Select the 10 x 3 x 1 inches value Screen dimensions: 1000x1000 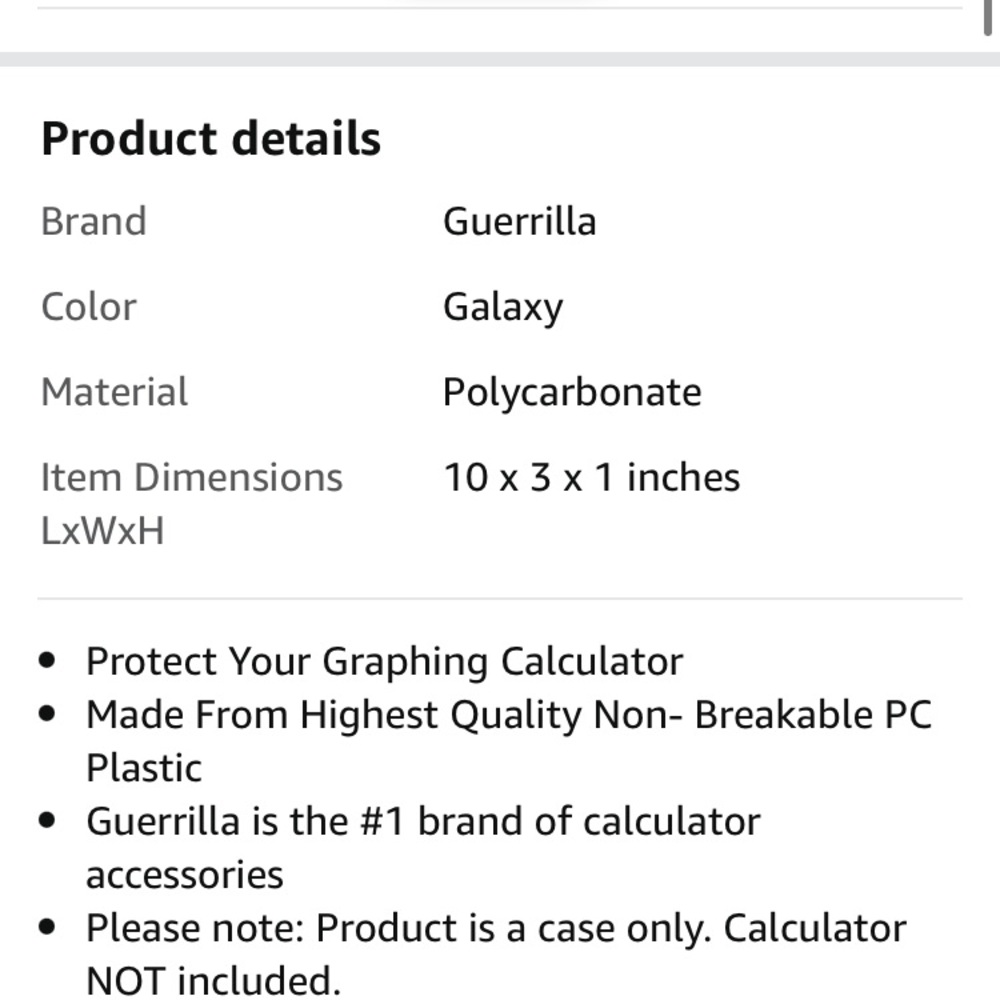click(591, 477)
